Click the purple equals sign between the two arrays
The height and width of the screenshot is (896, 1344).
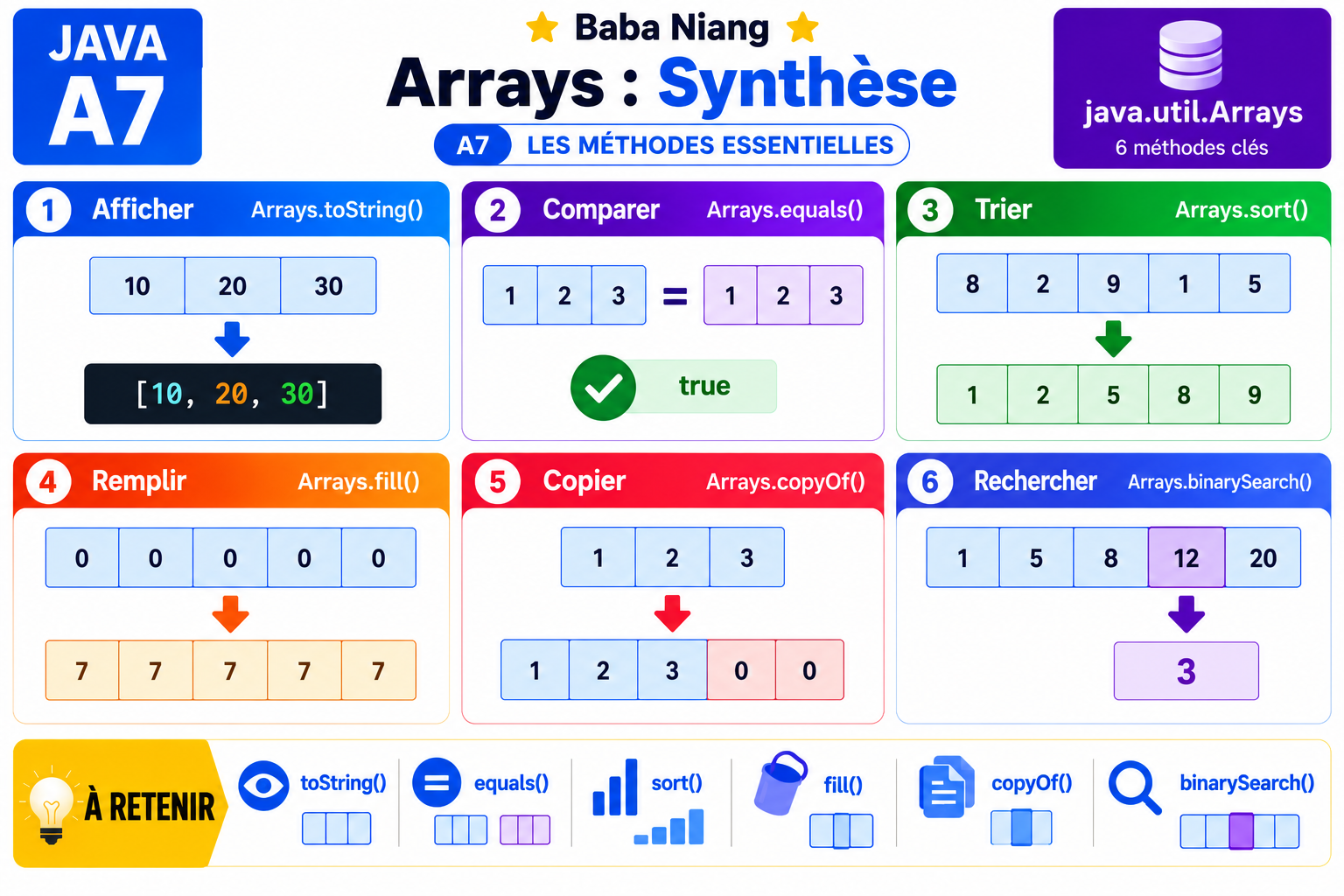pyautogui.click(x=675, y=297)
